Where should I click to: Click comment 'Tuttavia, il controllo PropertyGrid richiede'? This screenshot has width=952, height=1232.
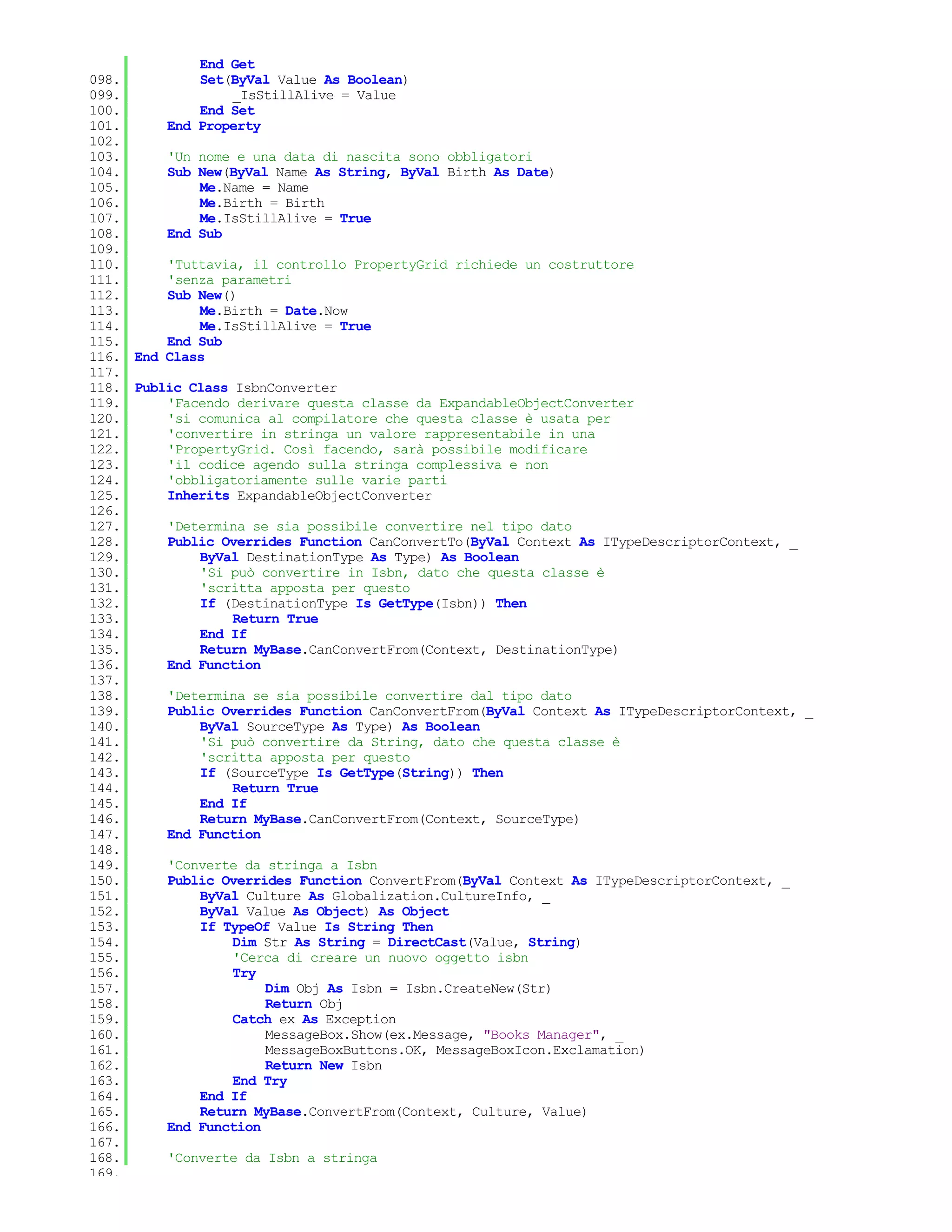tap(400, 265)
